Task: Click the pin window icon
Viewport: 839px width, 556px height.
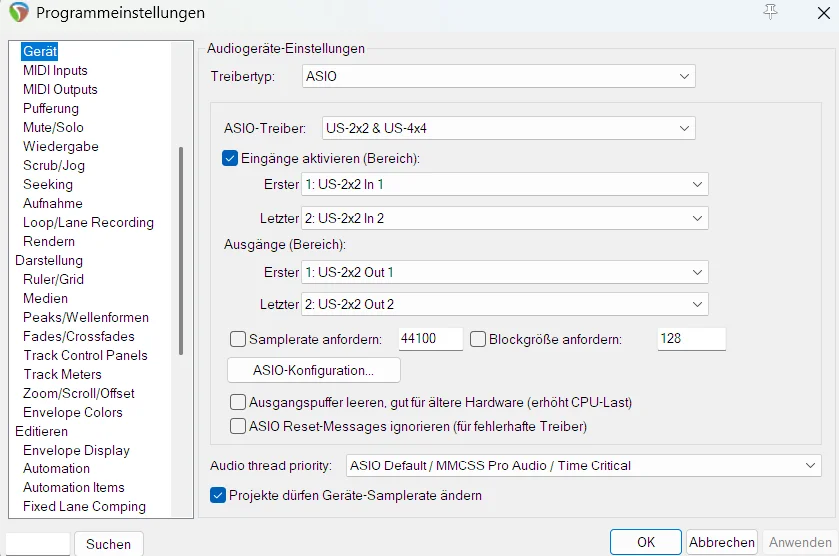Action: click(x=771, y=12)
